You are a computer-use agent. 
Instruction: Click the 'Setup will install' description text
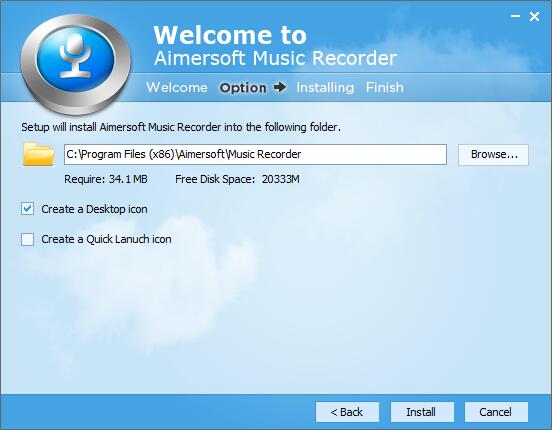181,127
